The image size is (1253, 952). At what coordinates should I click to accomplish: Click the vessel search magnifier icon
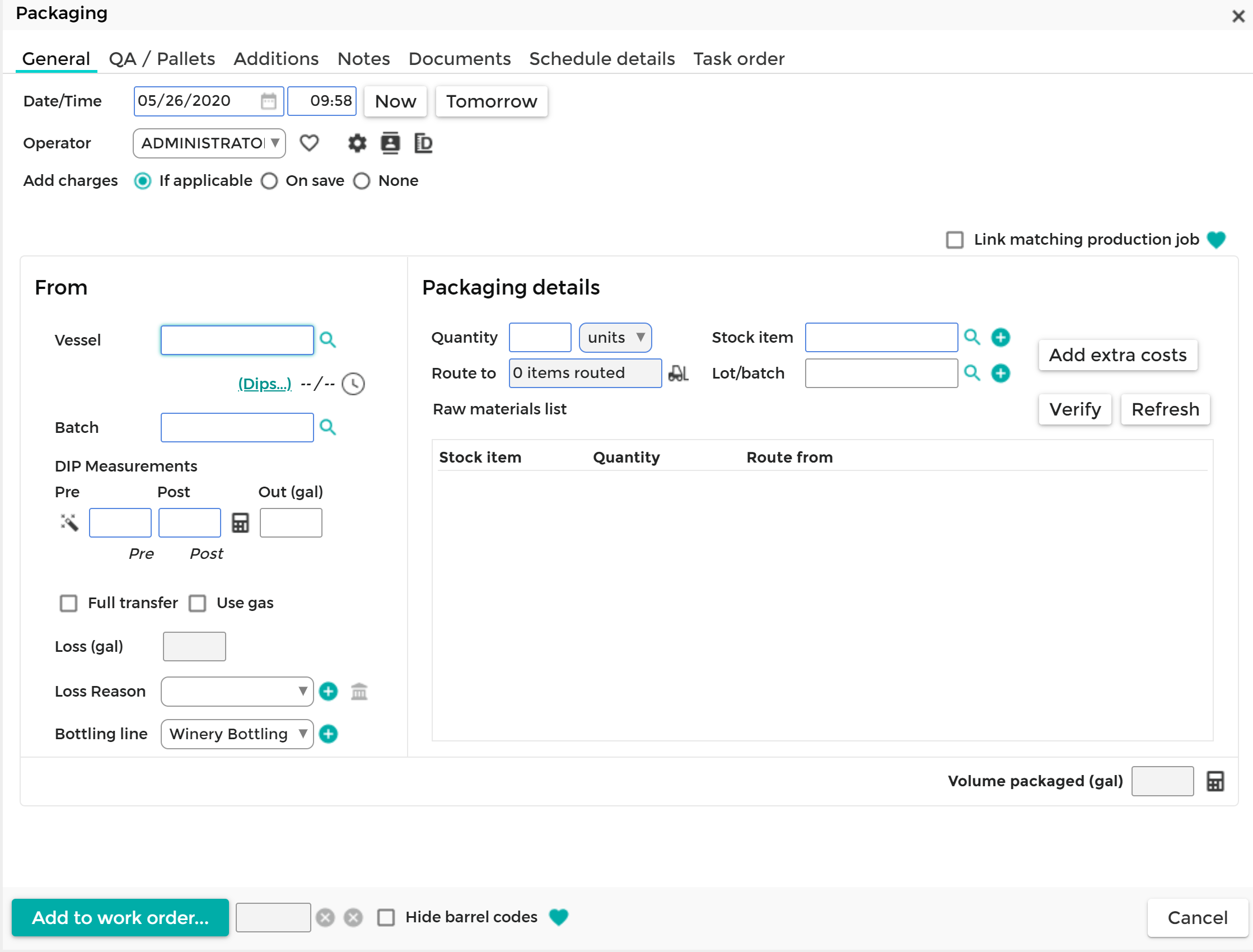point(328,340)
